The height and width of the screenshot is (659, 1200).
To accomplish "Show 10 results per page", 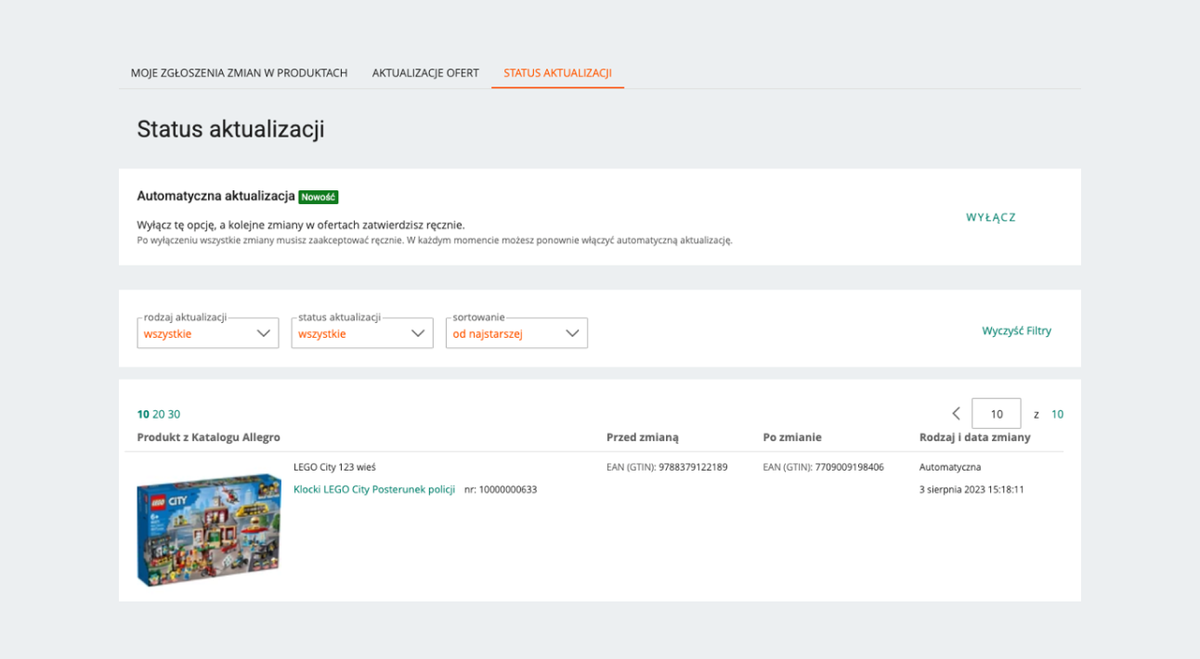I will (143, 414).
